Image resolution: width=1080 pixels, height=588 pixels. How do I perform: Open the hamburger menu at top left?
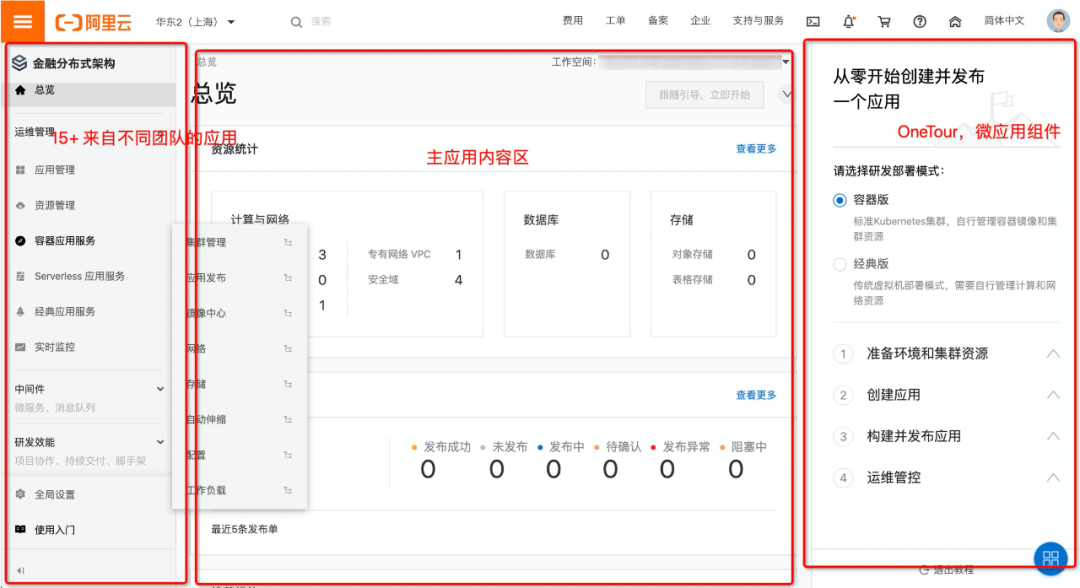[22, 20]
